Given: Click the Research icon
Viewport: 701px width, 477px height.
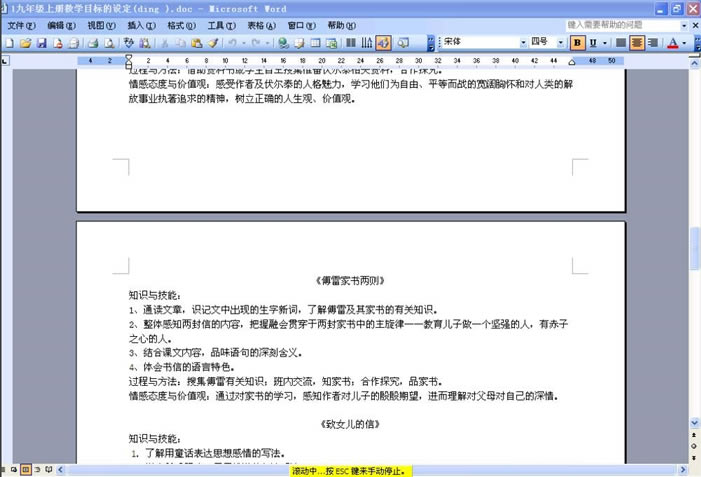Looking at the screenshot, I should tap(145, 43).
